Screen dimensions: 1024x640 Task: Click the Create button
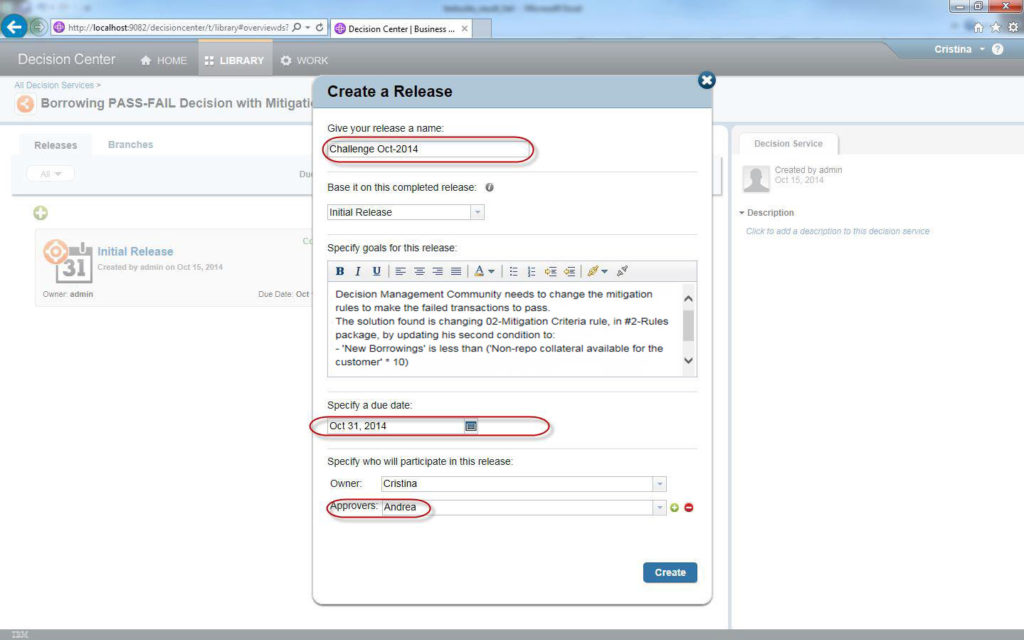pos(669,573)
